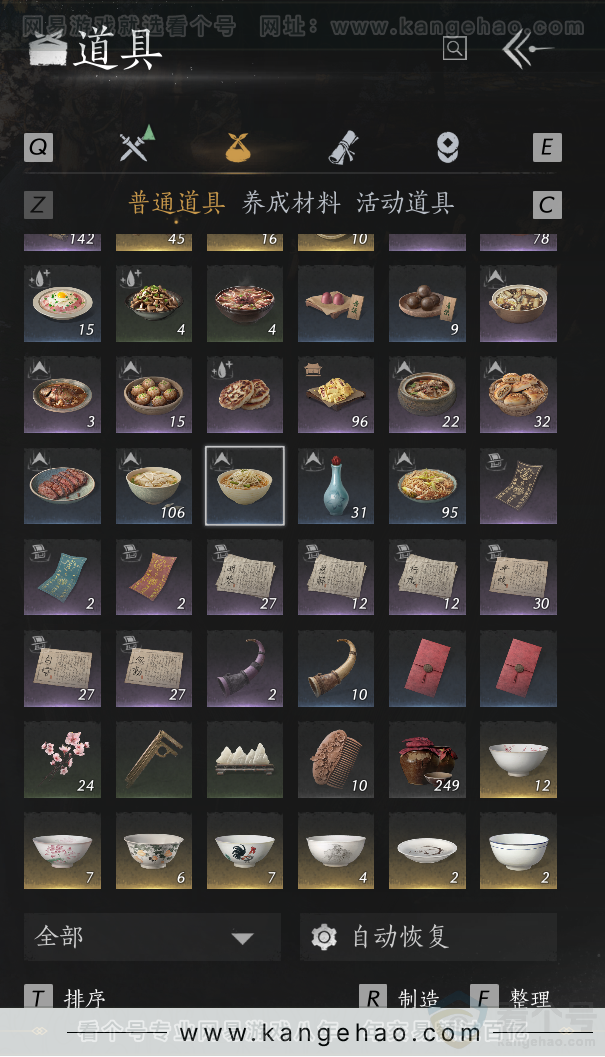Open the stacked gems category icon
The image size is (605, 1057).
click(447, 147)
